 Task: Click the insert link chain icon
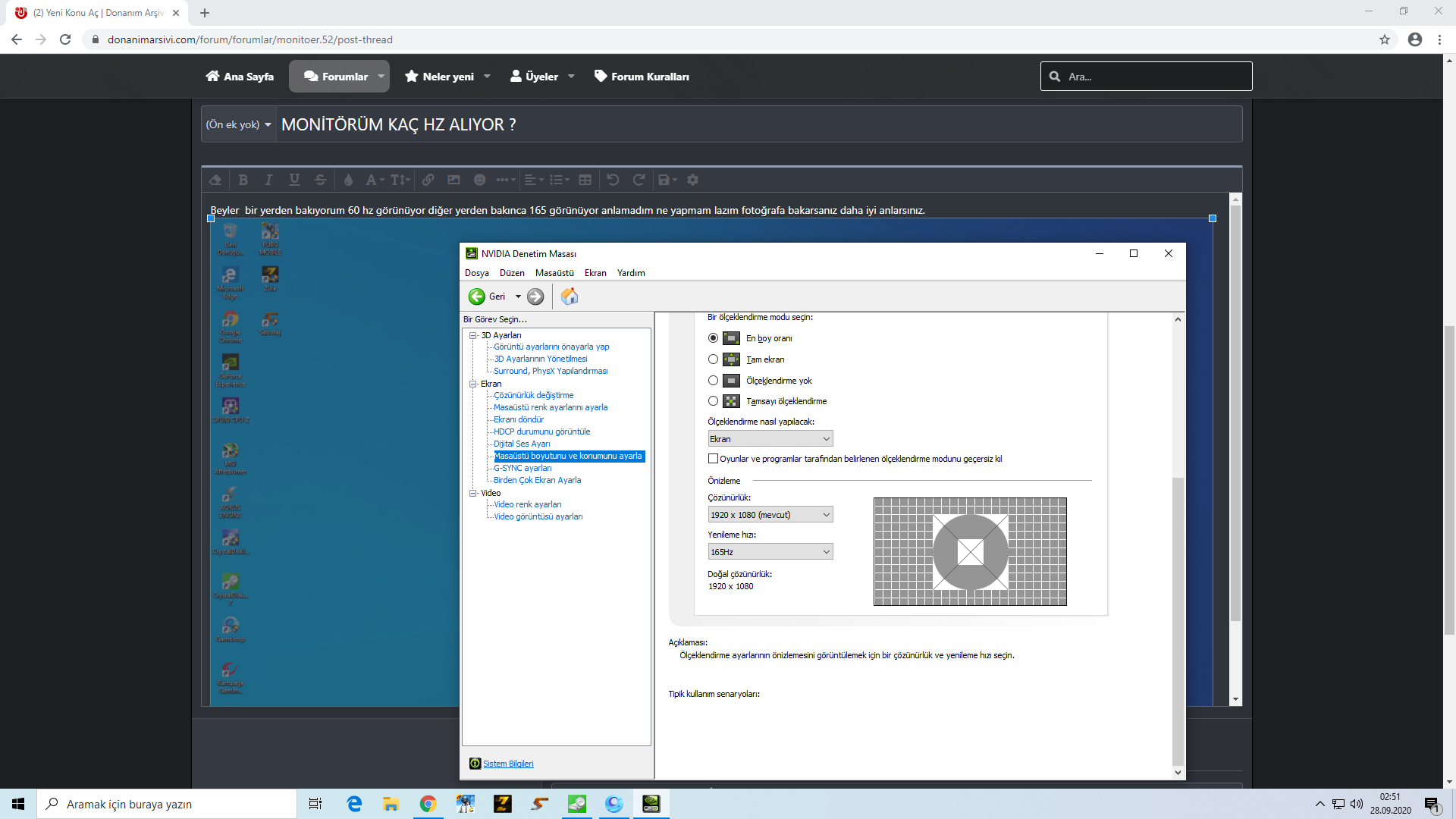(x=428, y=180)
